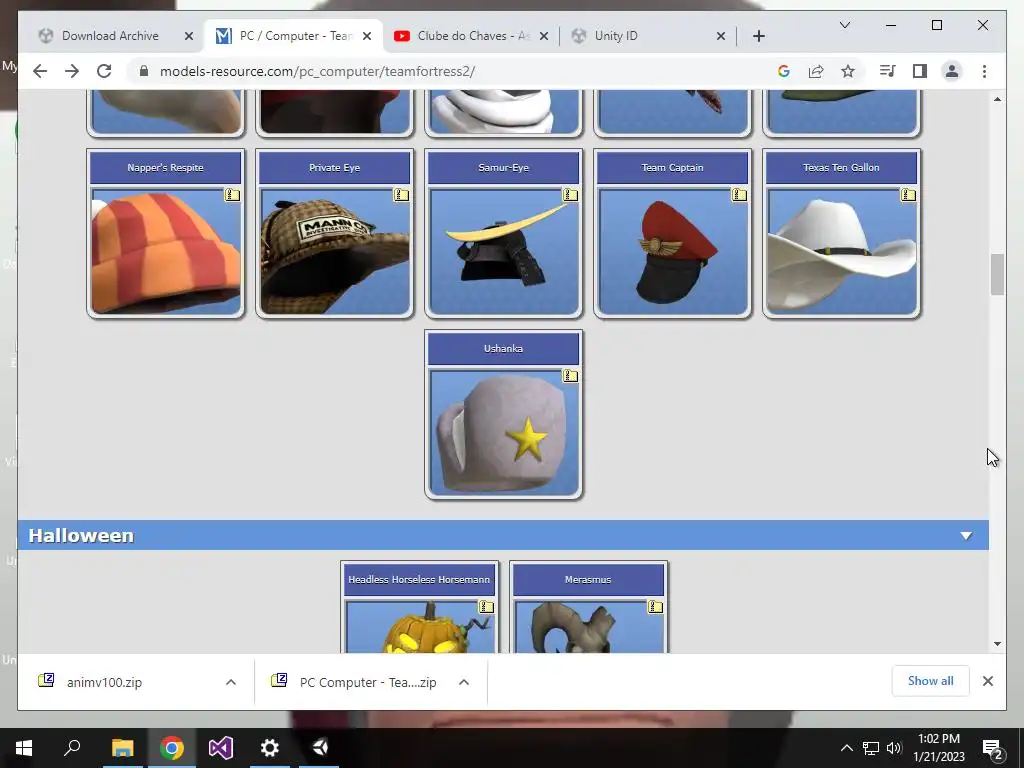
Task: Click zip icon on Texas Ten Gallon card
Action: (908, 195)
